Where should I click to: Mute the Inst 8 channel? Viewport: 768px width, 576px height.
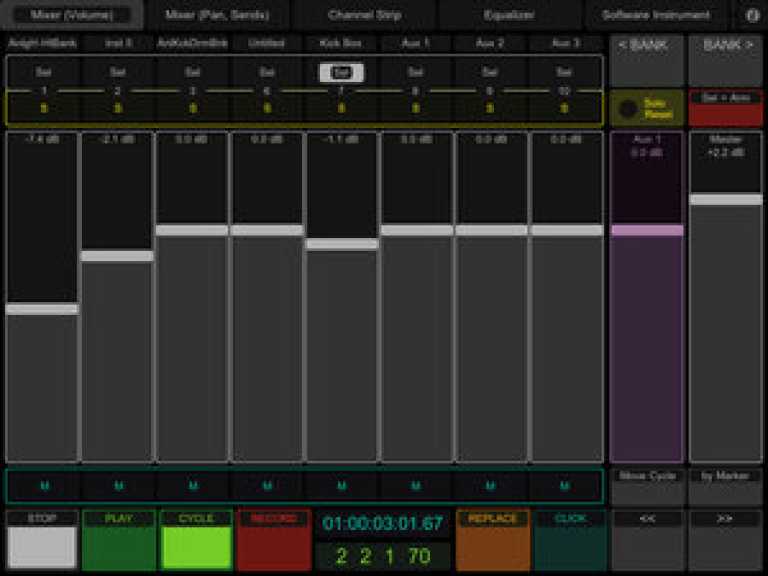119,486
